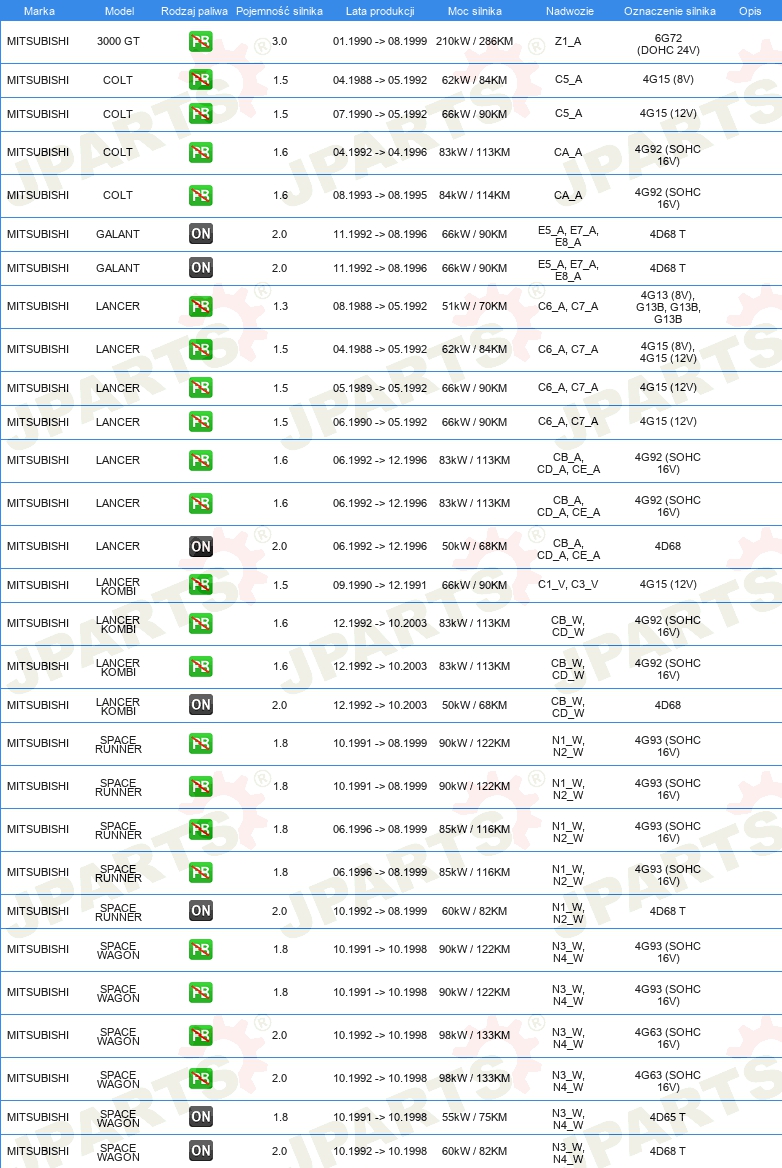The image size is (782, 1168).
Task: Select the '10.1992 -> 08.1999' production years cell
Action: 380,911
